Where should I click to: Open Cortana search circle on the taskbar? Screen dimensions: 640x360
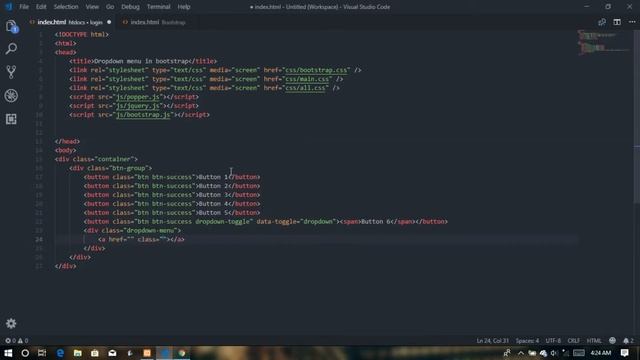[x=25, y=353]
